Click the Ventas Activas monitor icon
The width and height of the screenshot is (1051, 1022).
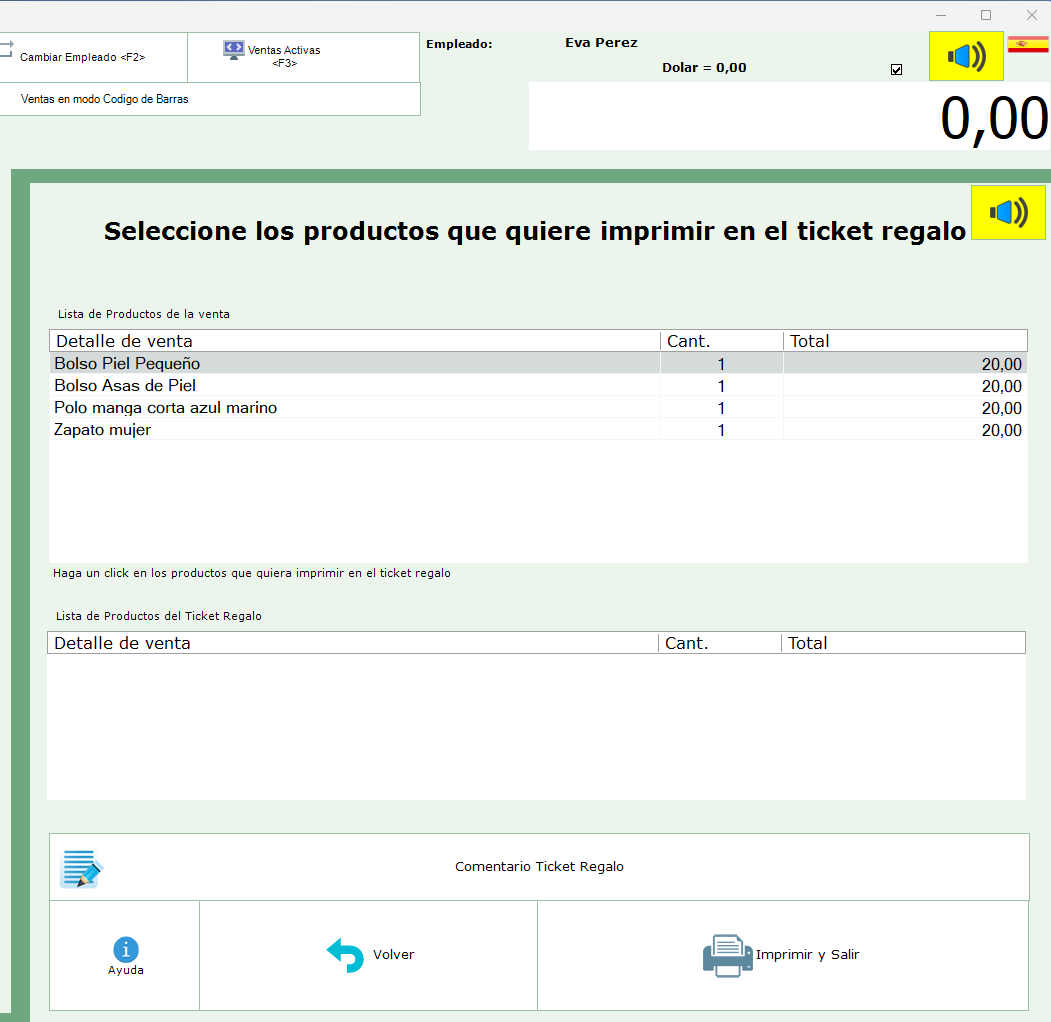234,50
